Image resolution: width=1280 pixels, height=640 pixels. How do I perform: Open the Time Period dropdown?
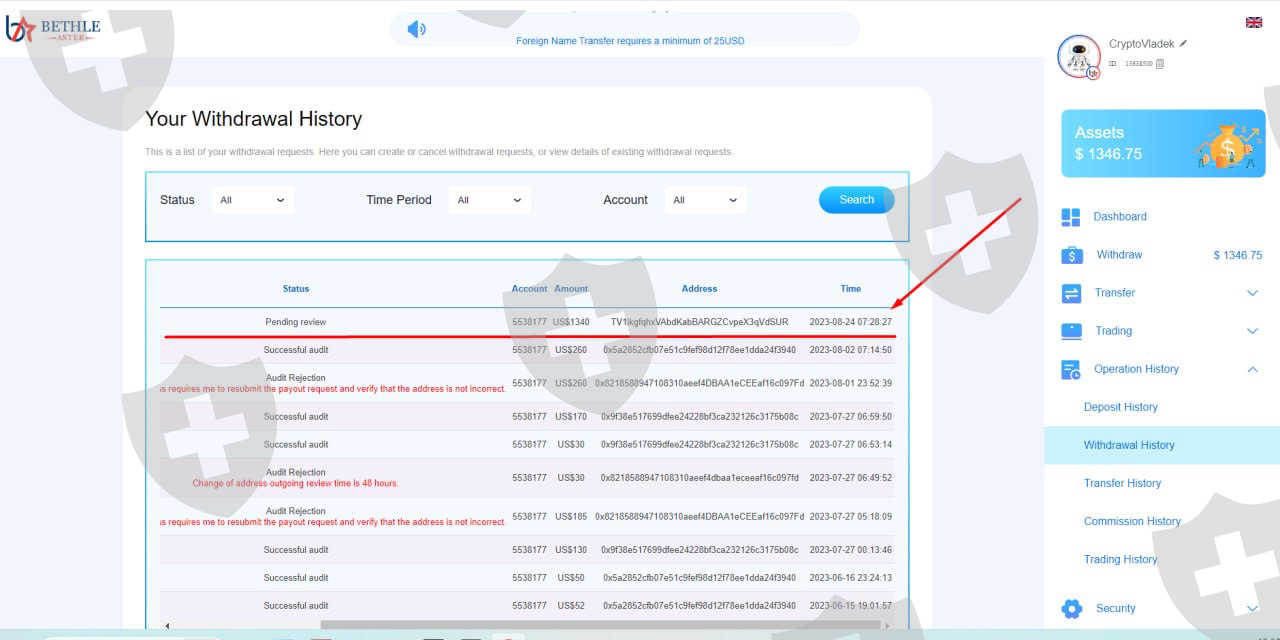tap(489, 200)
